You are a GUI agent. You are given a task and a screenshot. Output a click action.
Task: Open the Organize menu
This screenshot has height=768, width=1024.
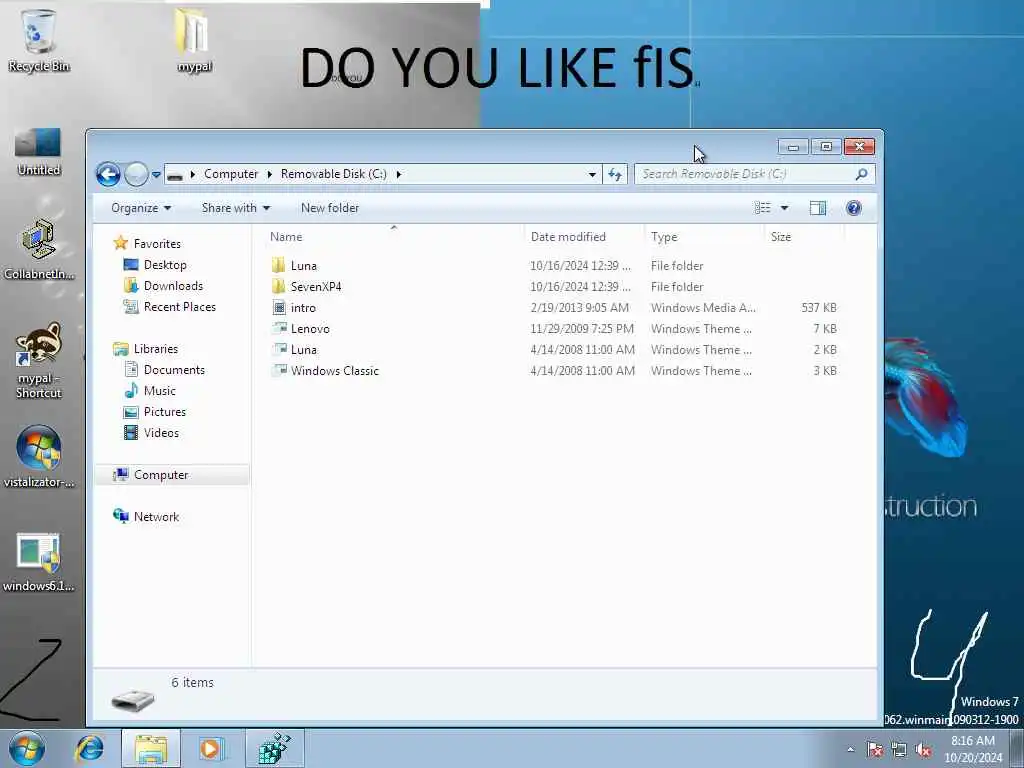pyautogui.click(x=141, y=208)
